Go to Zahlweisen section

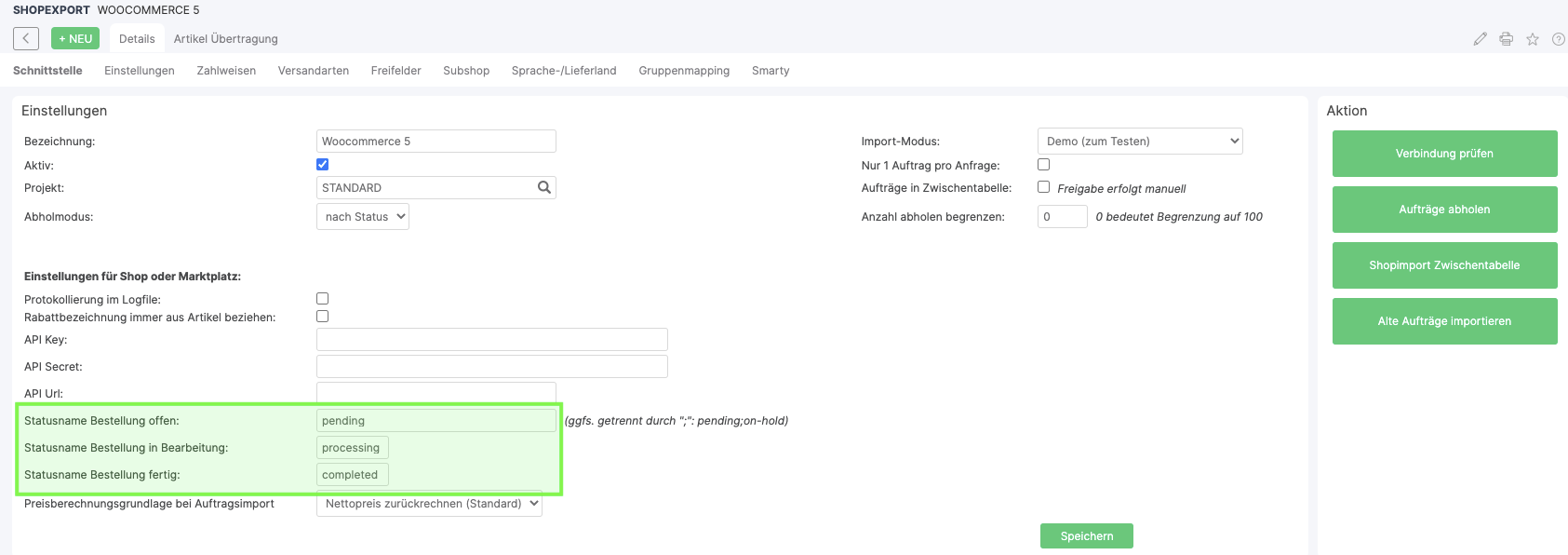pos(226,71)
